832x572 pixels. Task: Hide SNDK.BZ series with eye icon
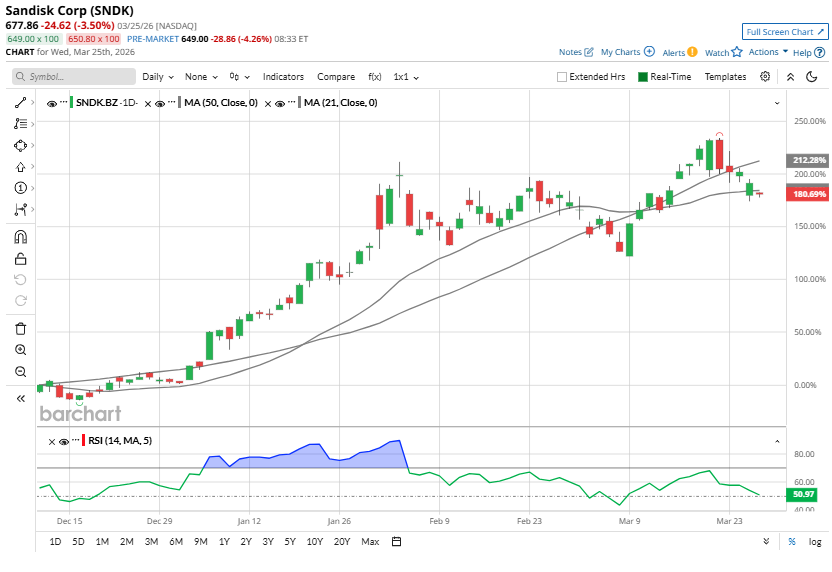pyautogui.click(x=52, y=103)
